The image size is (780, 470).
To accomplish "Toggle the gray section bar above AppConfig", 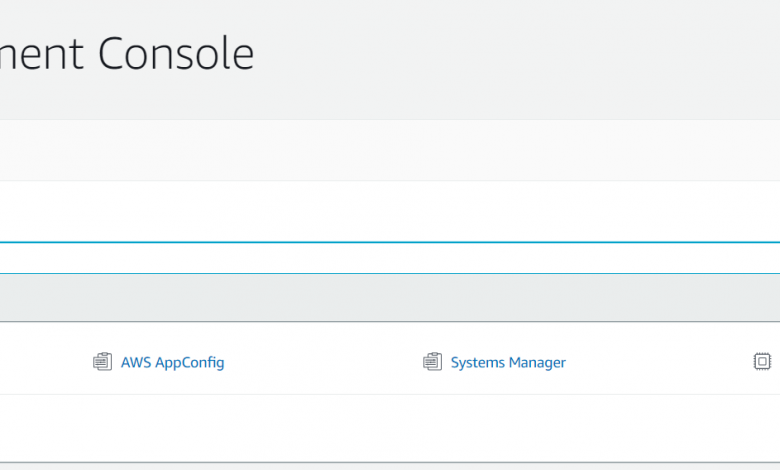I will point(390,298).
